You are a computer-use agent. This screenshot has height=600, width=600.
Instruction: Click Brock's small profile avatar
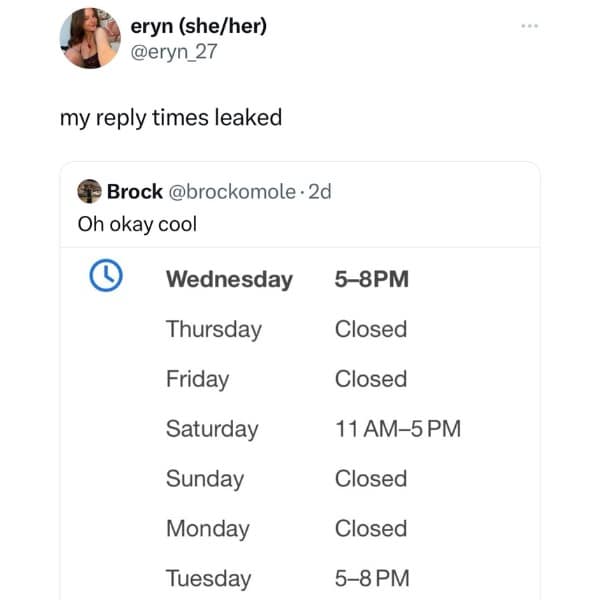[89, 191]
